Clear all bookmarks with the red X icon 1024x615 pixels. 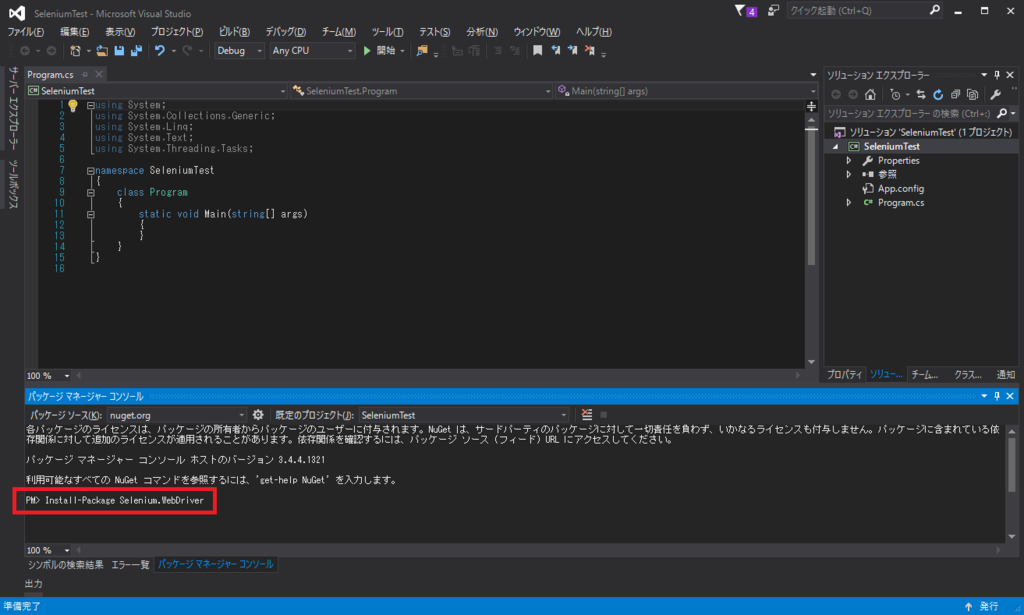[590, 50]
